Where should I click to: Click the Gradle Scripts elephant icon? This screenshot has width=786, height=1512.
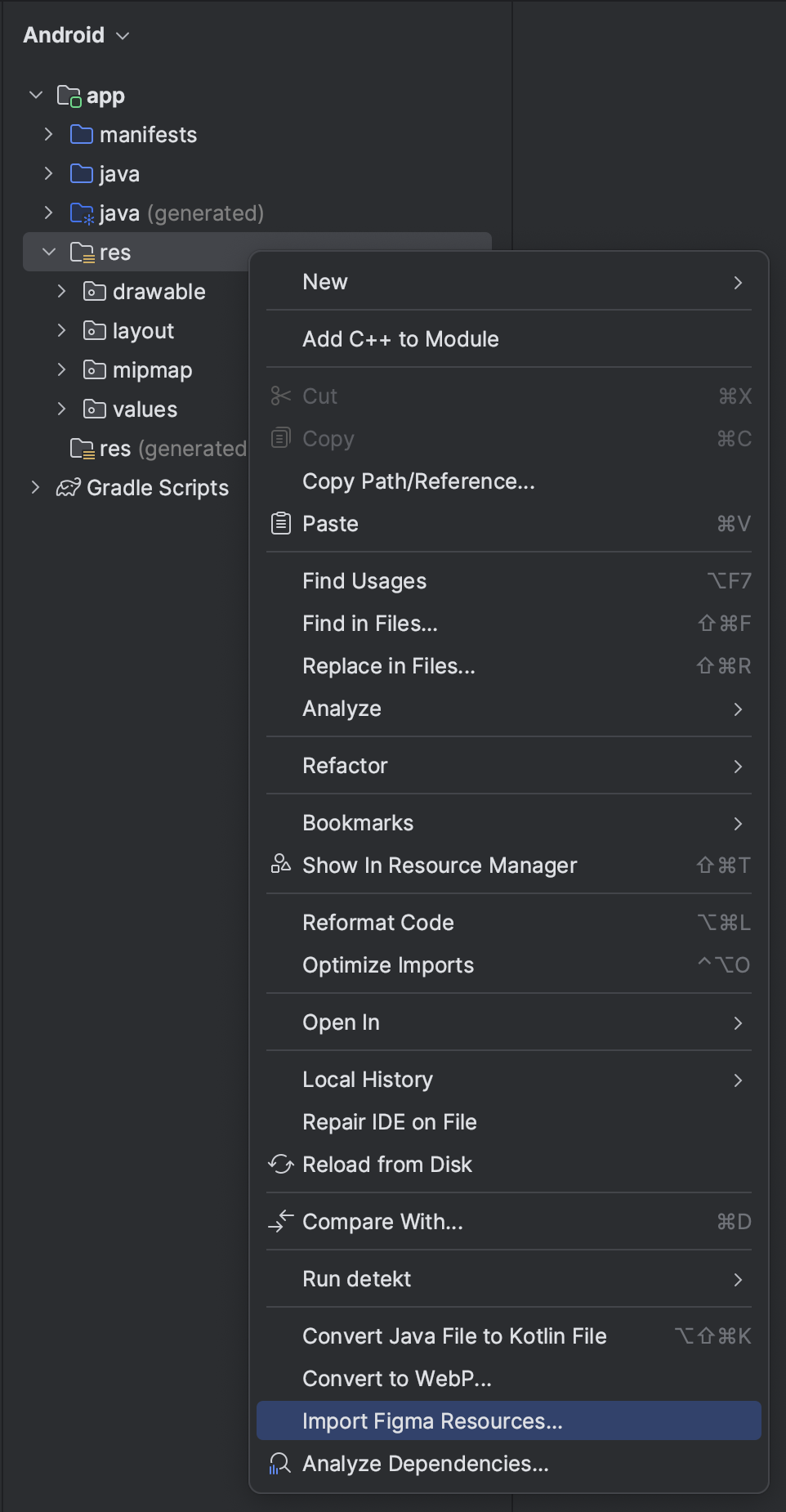tap(68, 488)
